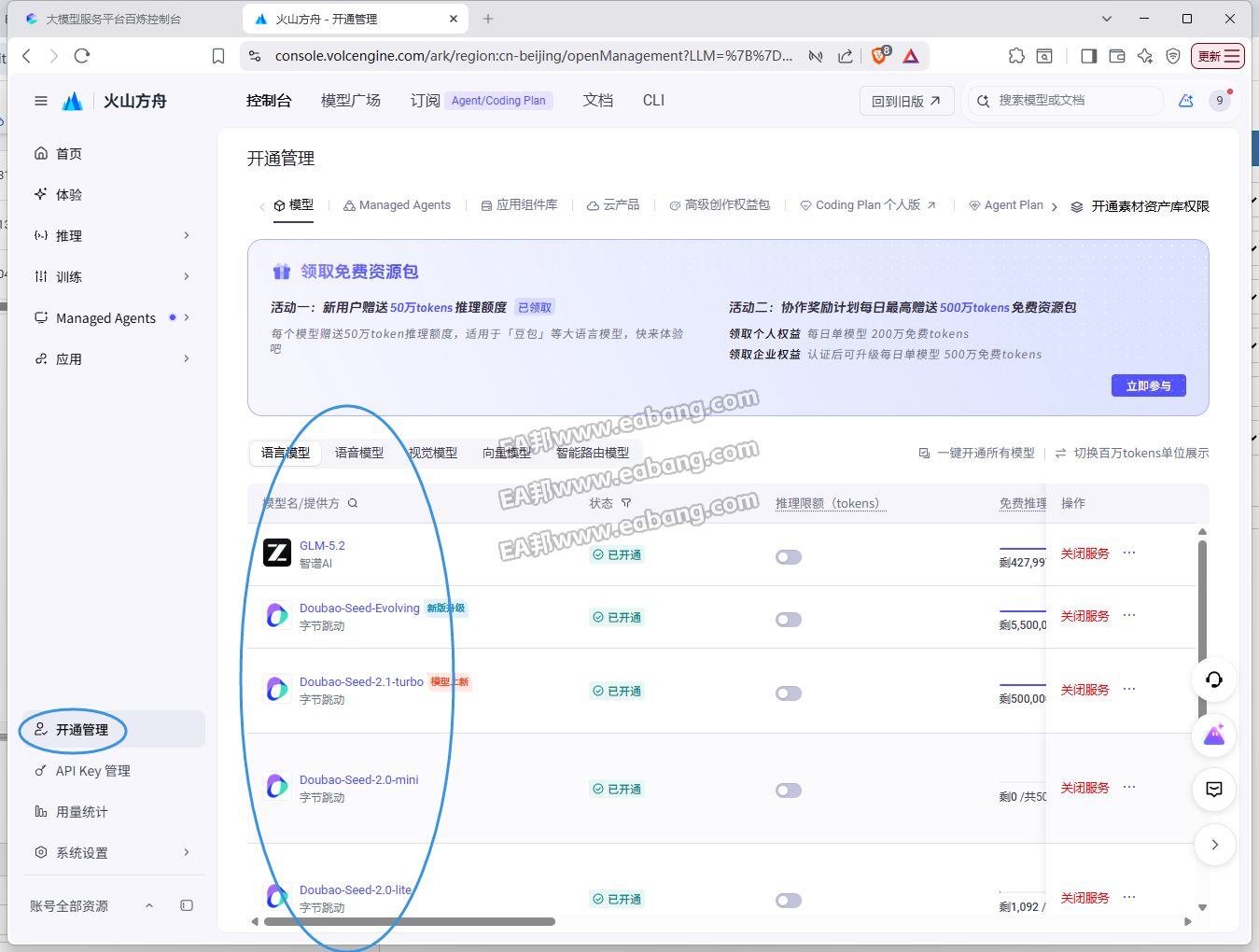Image resolution: width=1259 pixels, height=952 pixels.
Task: Toggle inference limit switch for Doubao-Seed-2.0-mini
Action: click(x=789, y=791)
